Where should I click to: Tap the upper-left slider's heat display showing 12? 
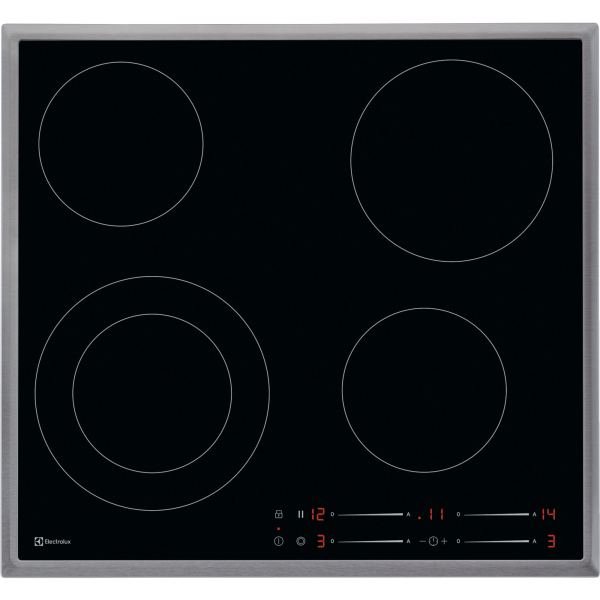(x=317, y=514)
